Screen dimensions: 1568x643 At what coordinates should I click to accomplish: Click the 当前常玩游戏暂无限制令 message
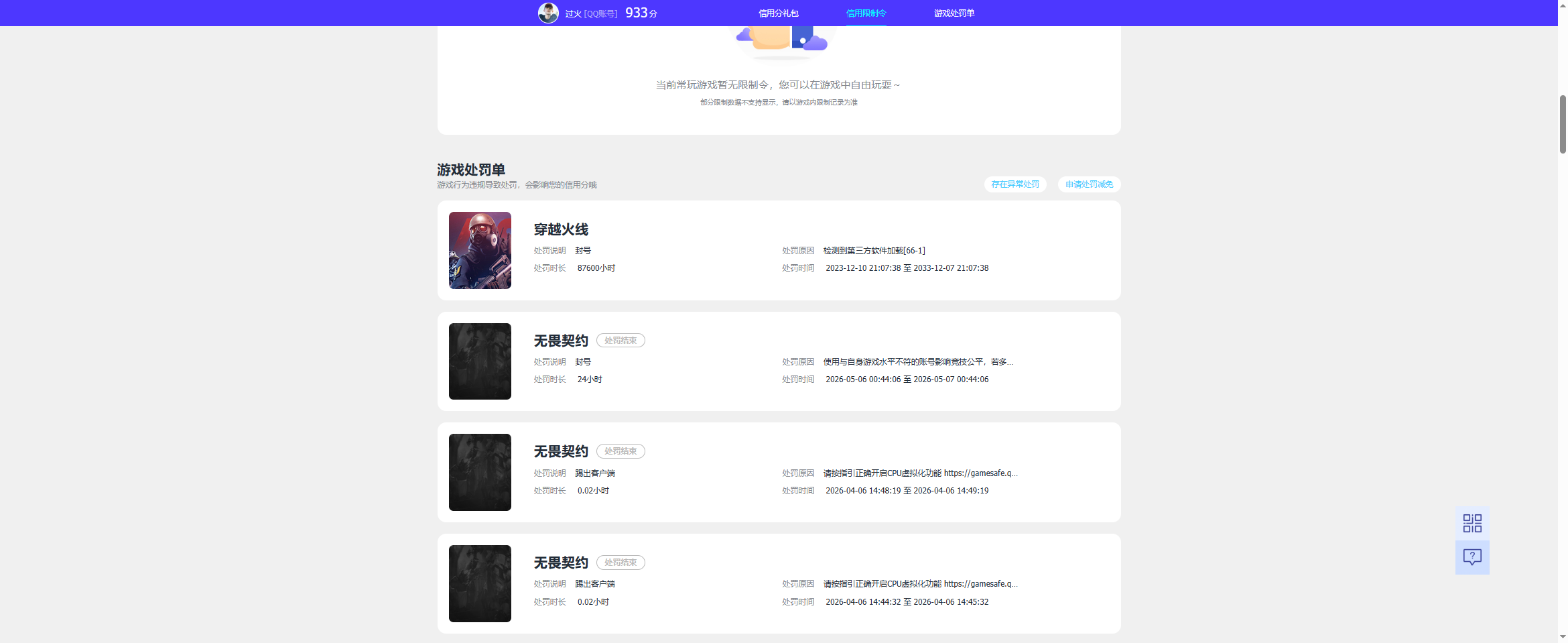pyautogui.click(x=778, y=85)
